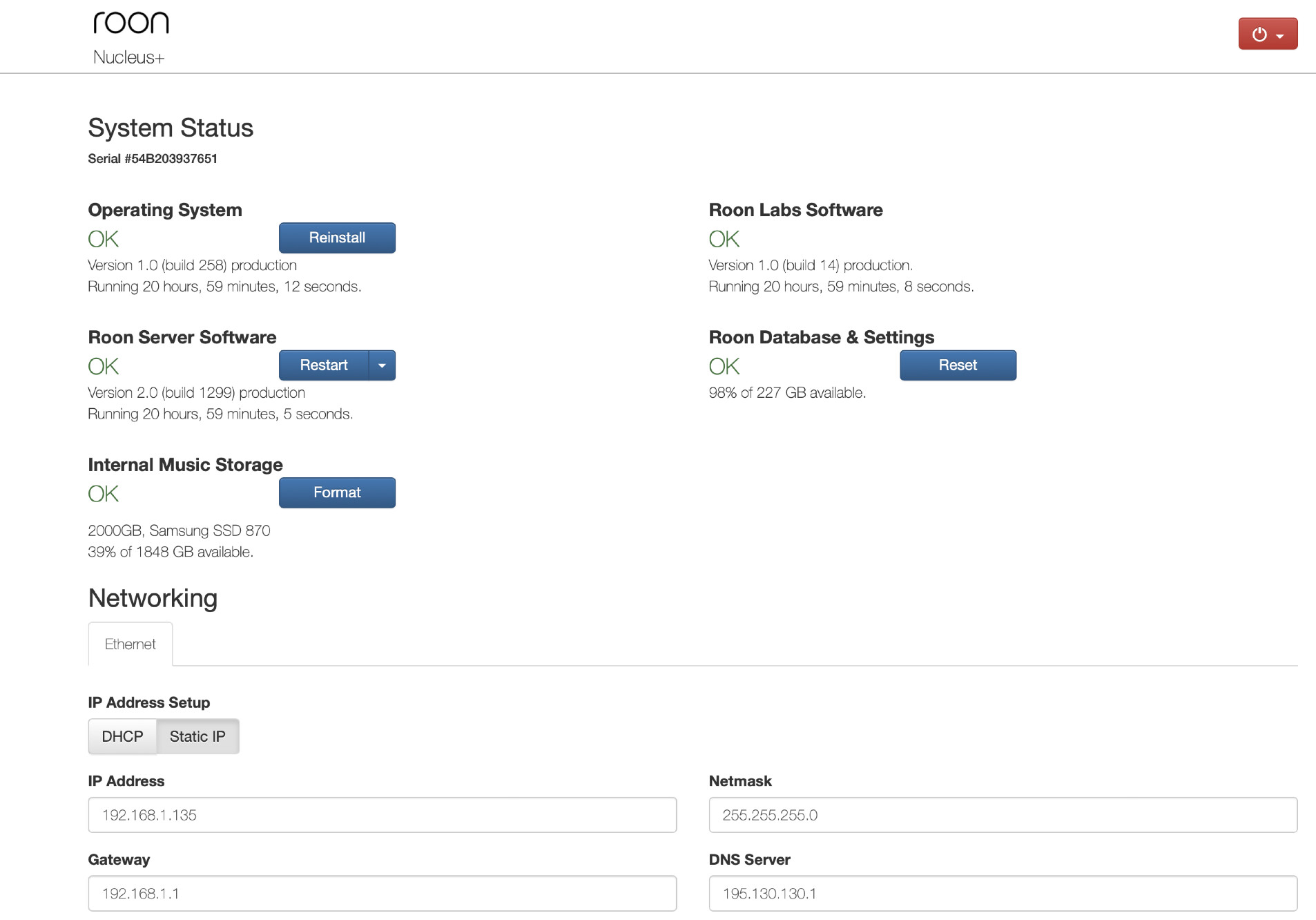Click the Nucleus+ product name

point(129,57)
